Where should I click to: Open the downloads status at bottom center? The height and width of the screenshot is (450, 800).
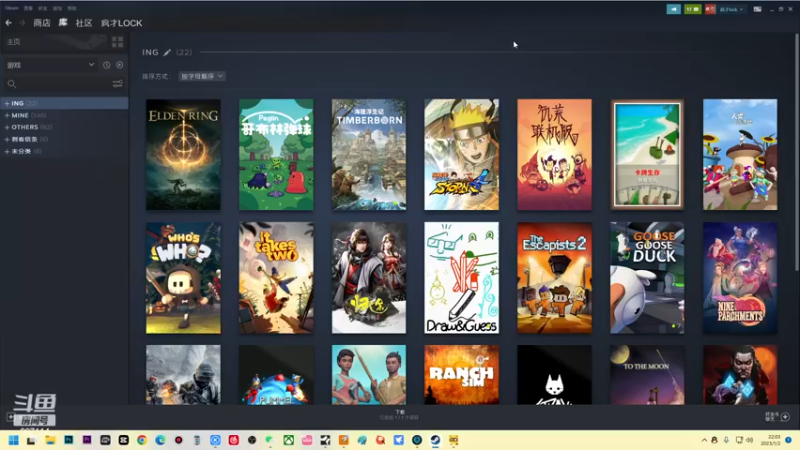pos(399,415)
